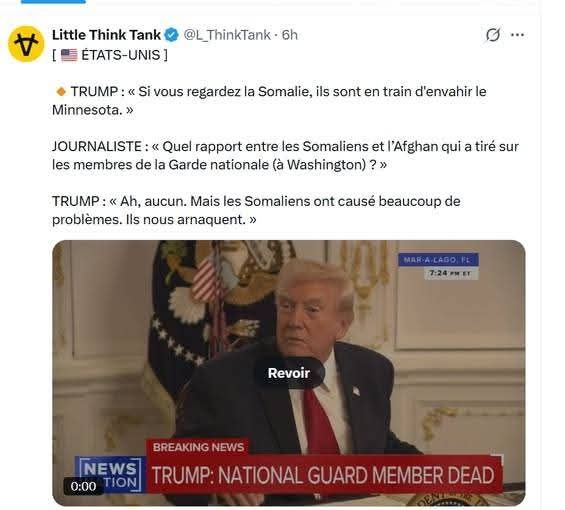
Task: Click the US flag emoji
Action: tap(69, 55)
